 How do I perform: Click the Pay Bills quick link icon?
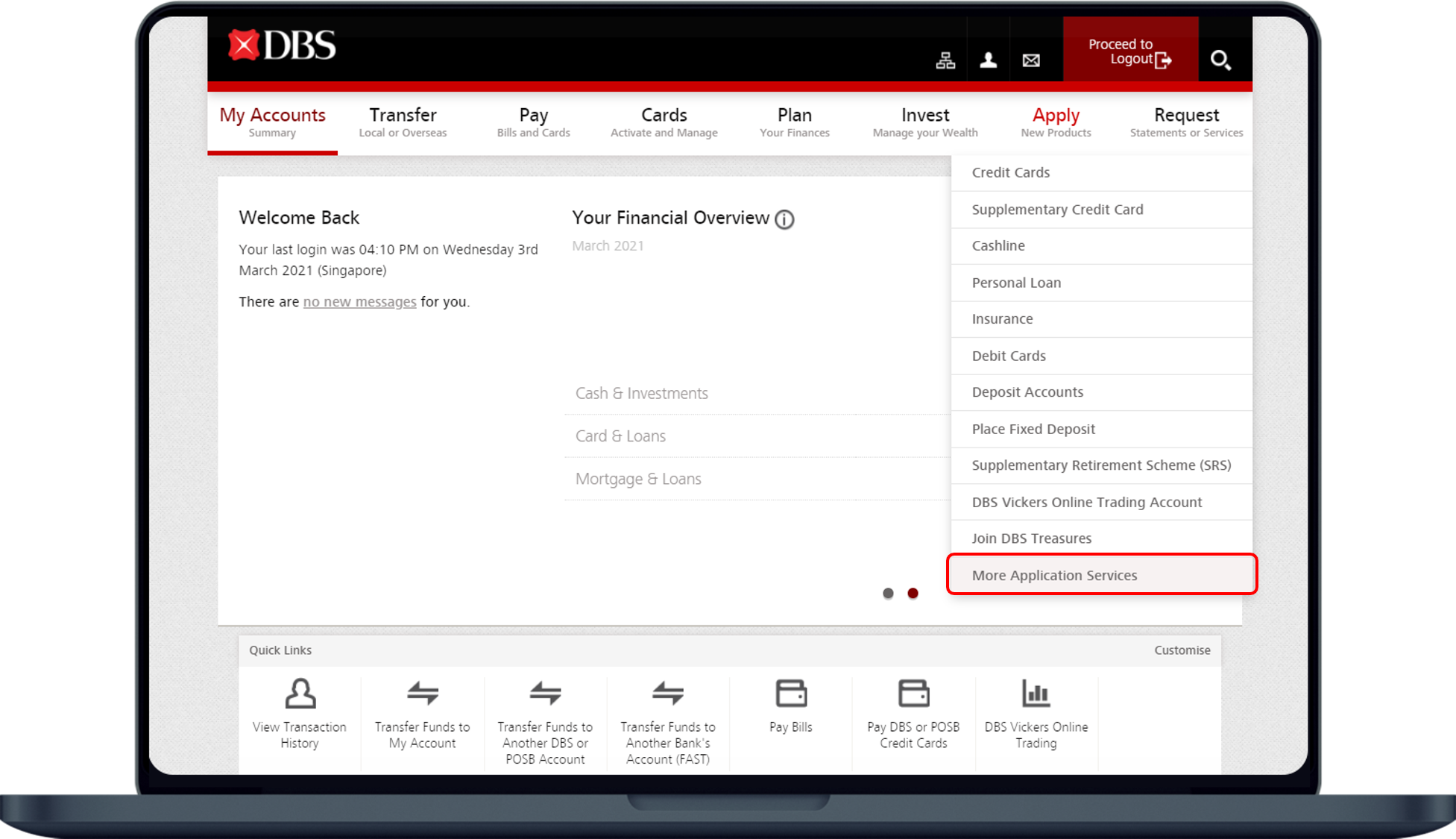coord(791,694)
